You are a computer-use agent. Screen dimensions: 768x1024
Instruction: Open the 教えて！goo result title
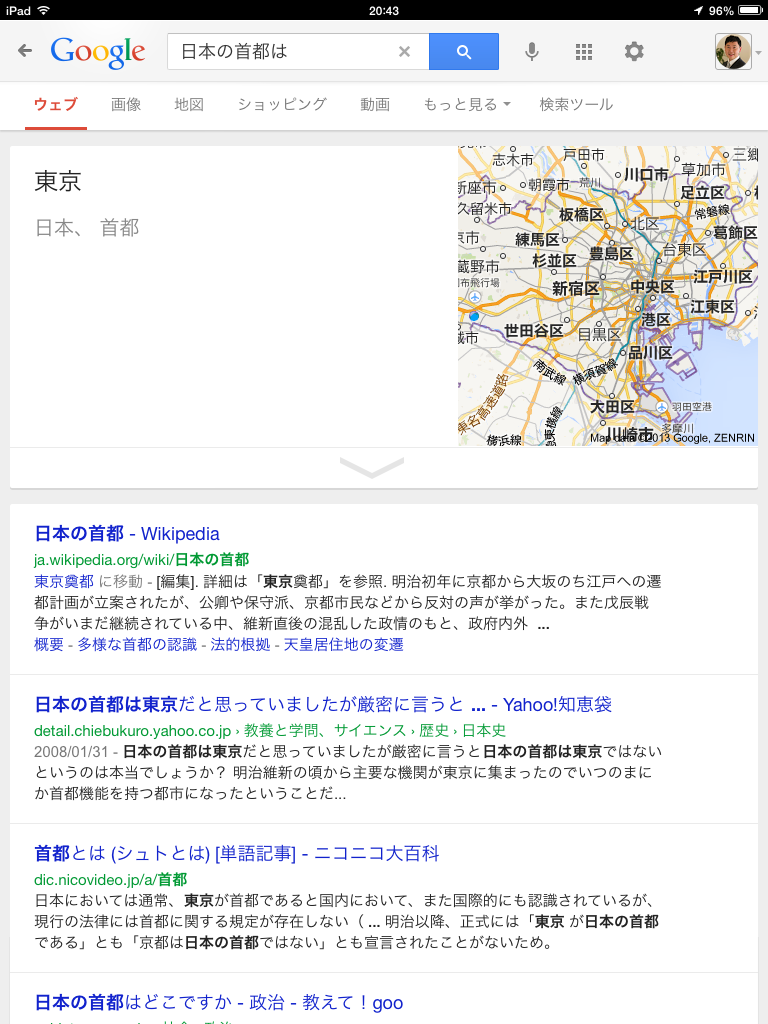tap(219, 1002)
